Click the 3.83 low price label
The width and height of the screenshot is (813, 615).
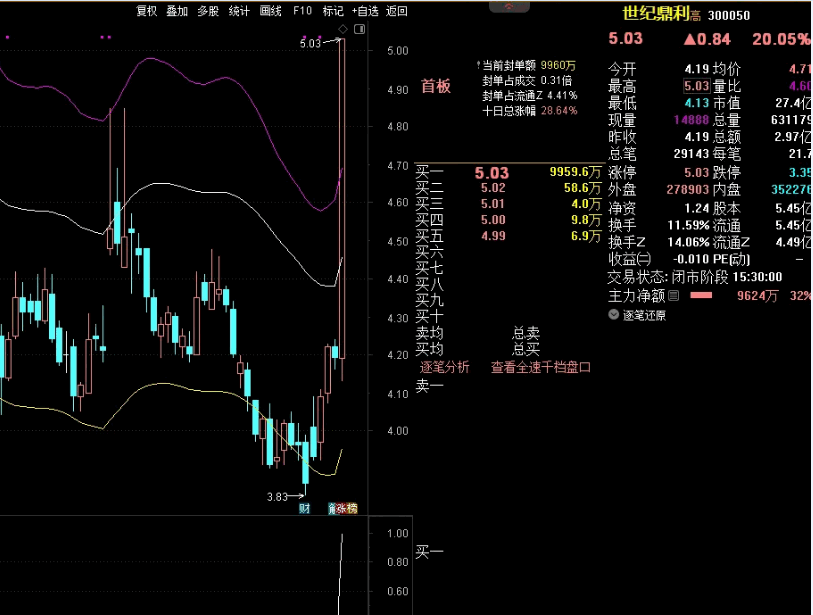277,497
